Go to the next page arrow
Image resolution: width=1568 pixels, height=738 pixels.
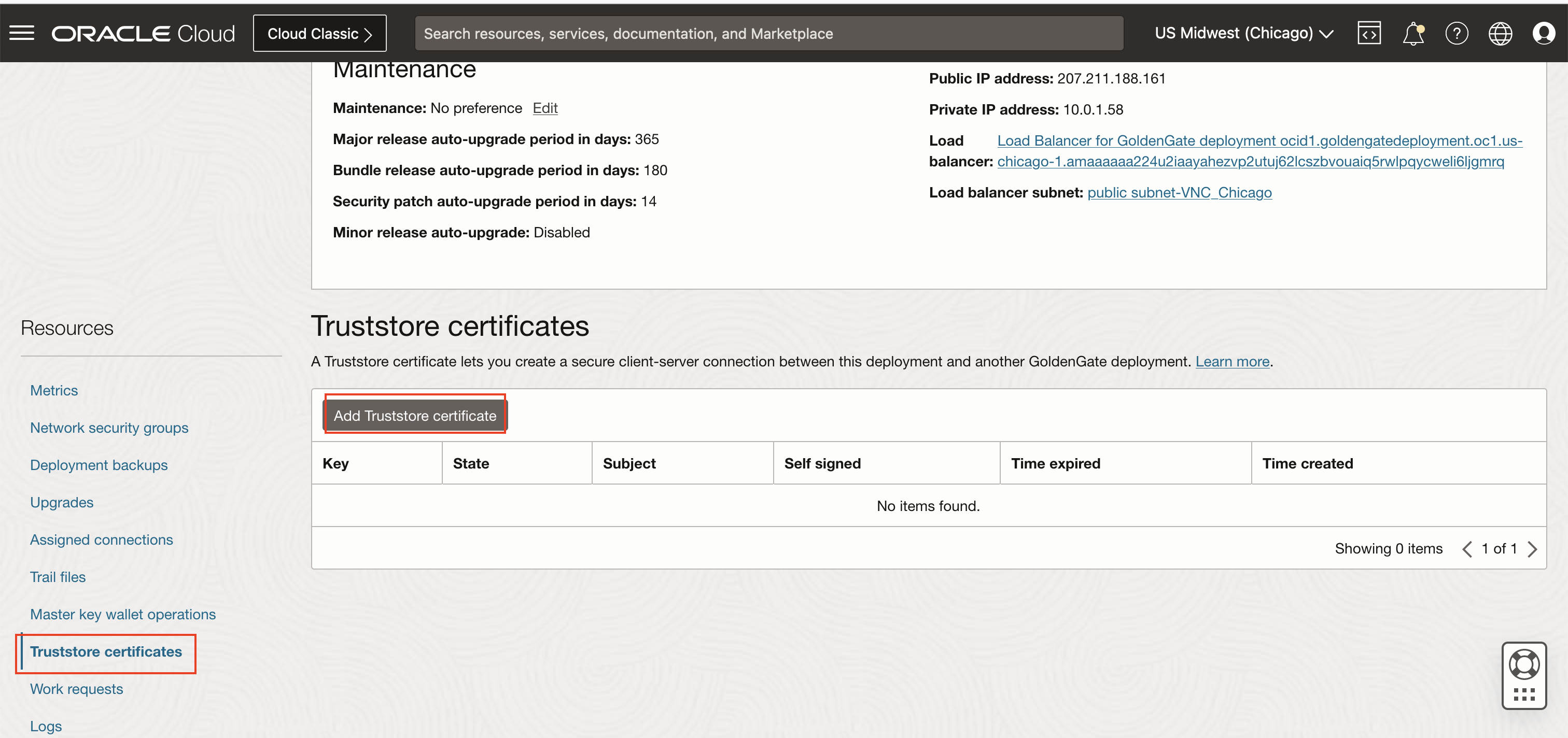point(1533,549)
